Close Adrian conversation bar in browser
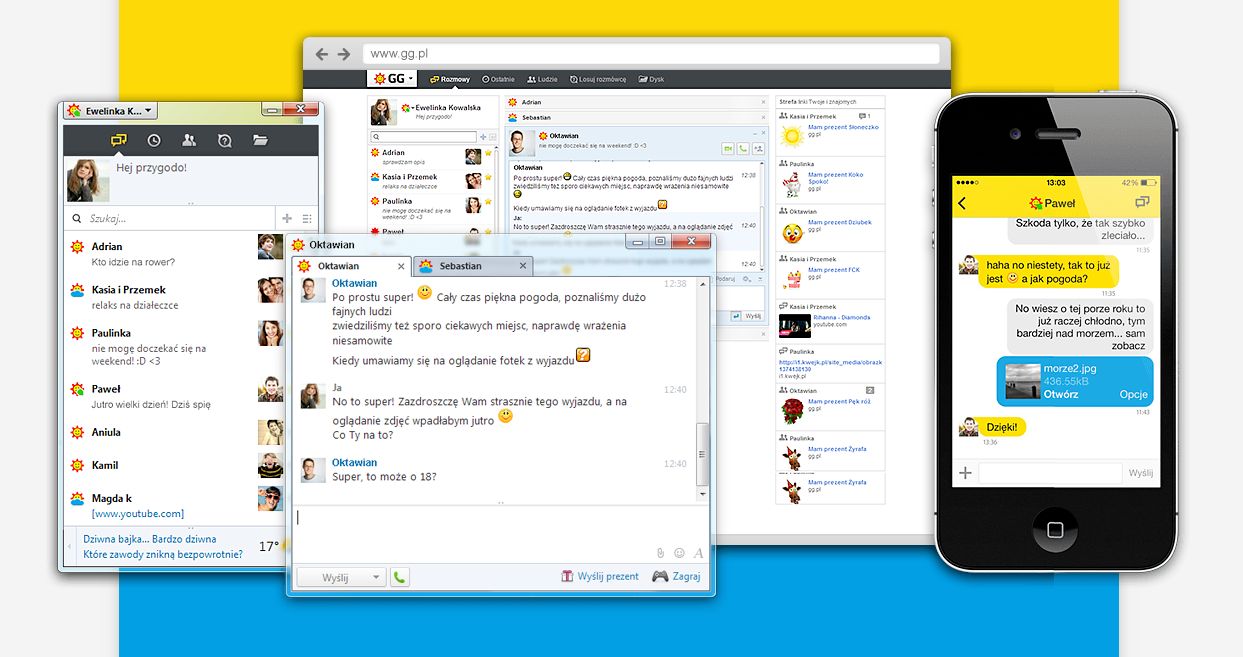 pos(761,103)
